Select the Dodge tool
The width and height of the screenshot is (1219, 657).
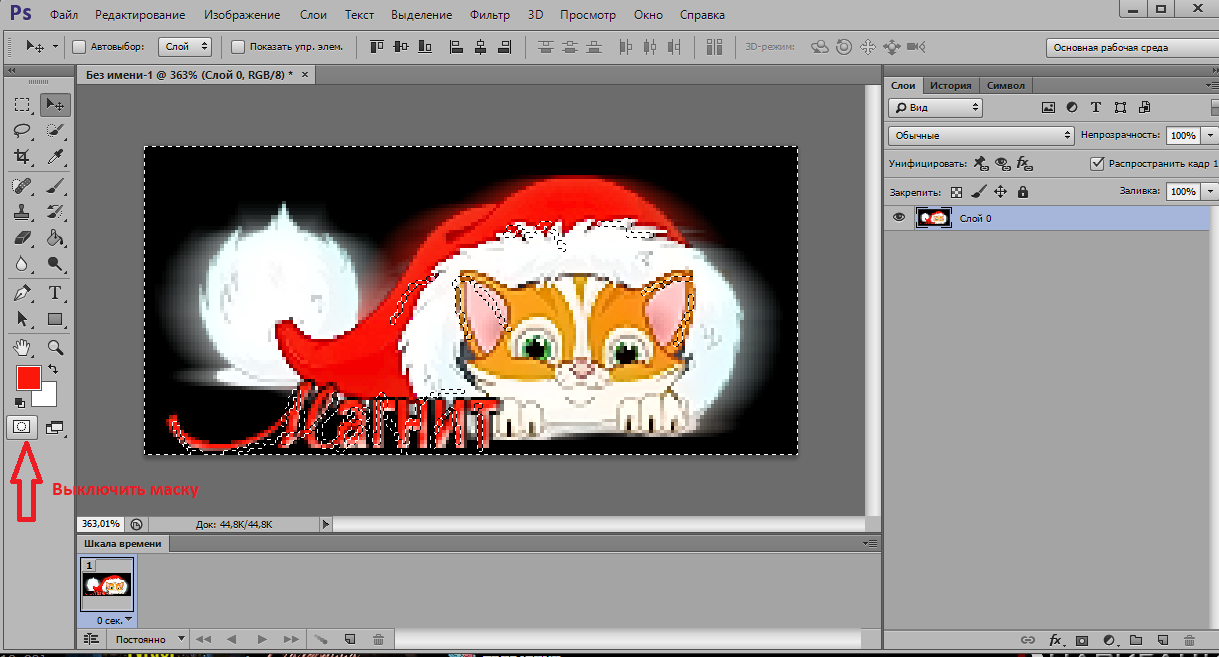55,264
